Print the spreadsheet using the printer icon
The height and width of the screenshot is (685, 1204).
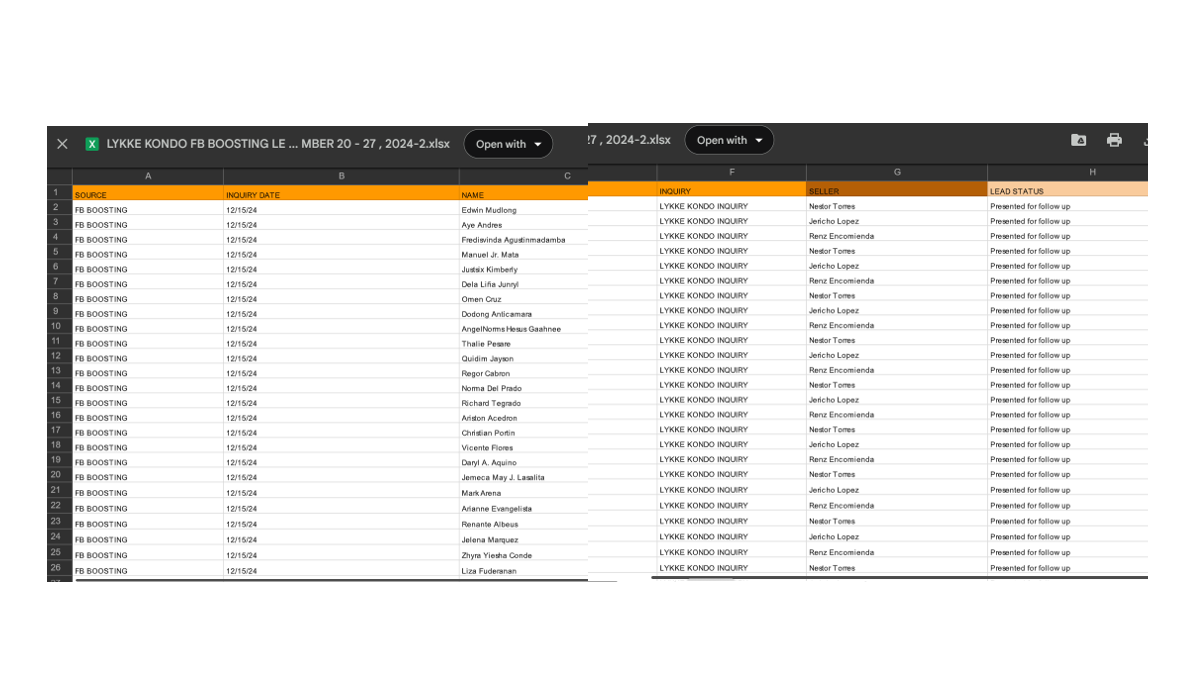[1114, 140]
